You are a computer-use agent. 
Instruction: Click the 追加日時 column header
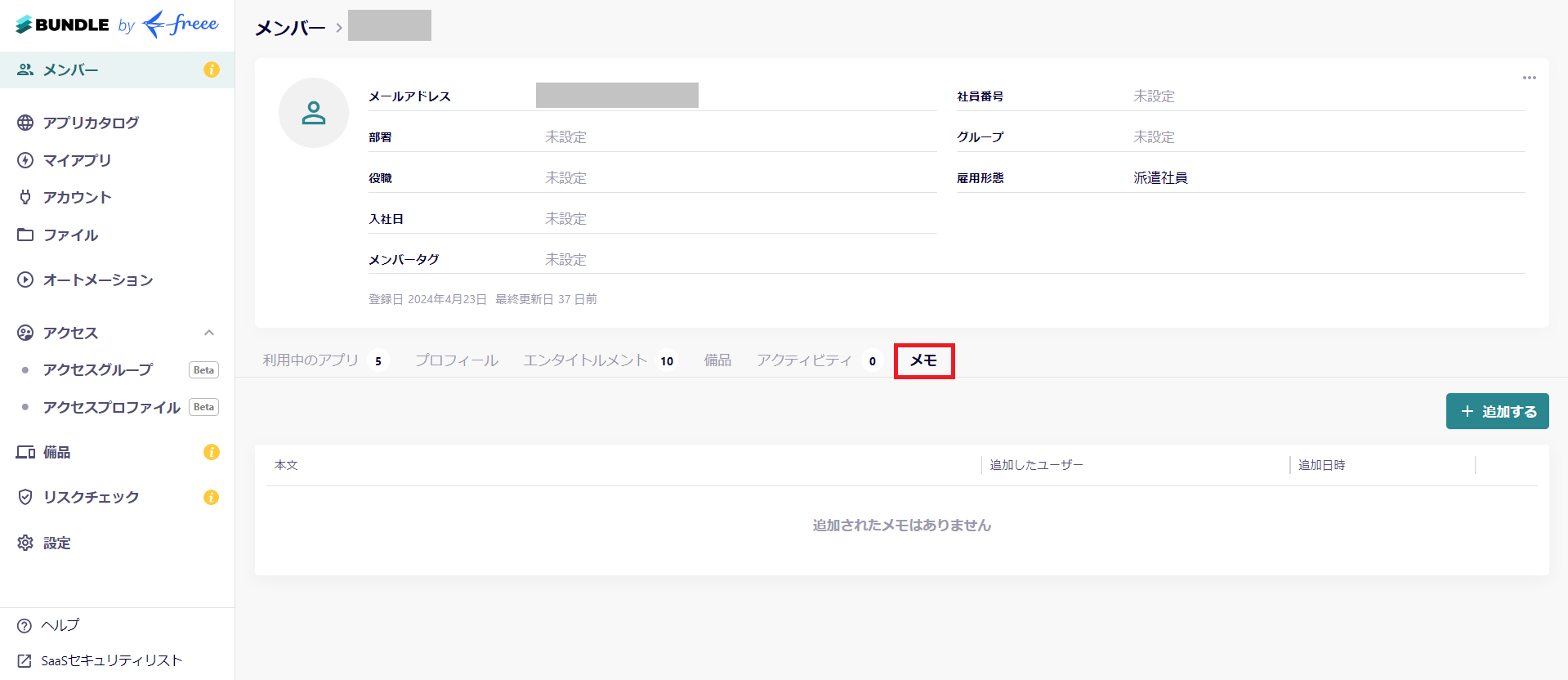point(1322,465)
